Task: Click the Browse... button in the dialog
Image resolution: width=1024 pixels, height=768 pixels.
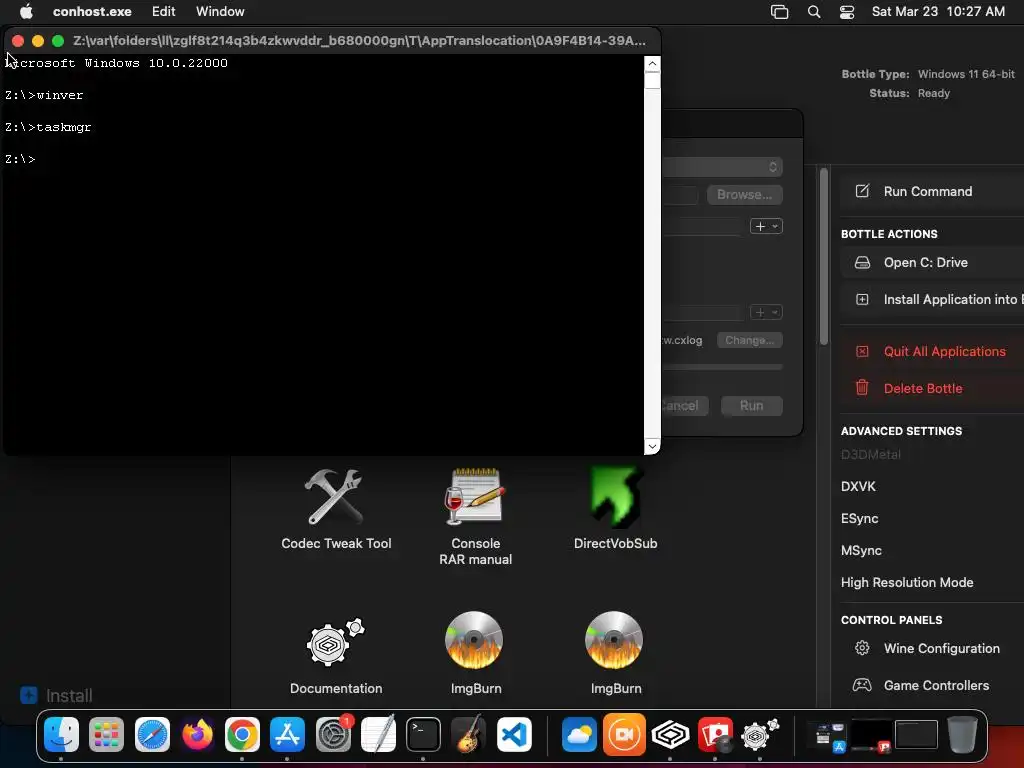Action: click(744, 195)
